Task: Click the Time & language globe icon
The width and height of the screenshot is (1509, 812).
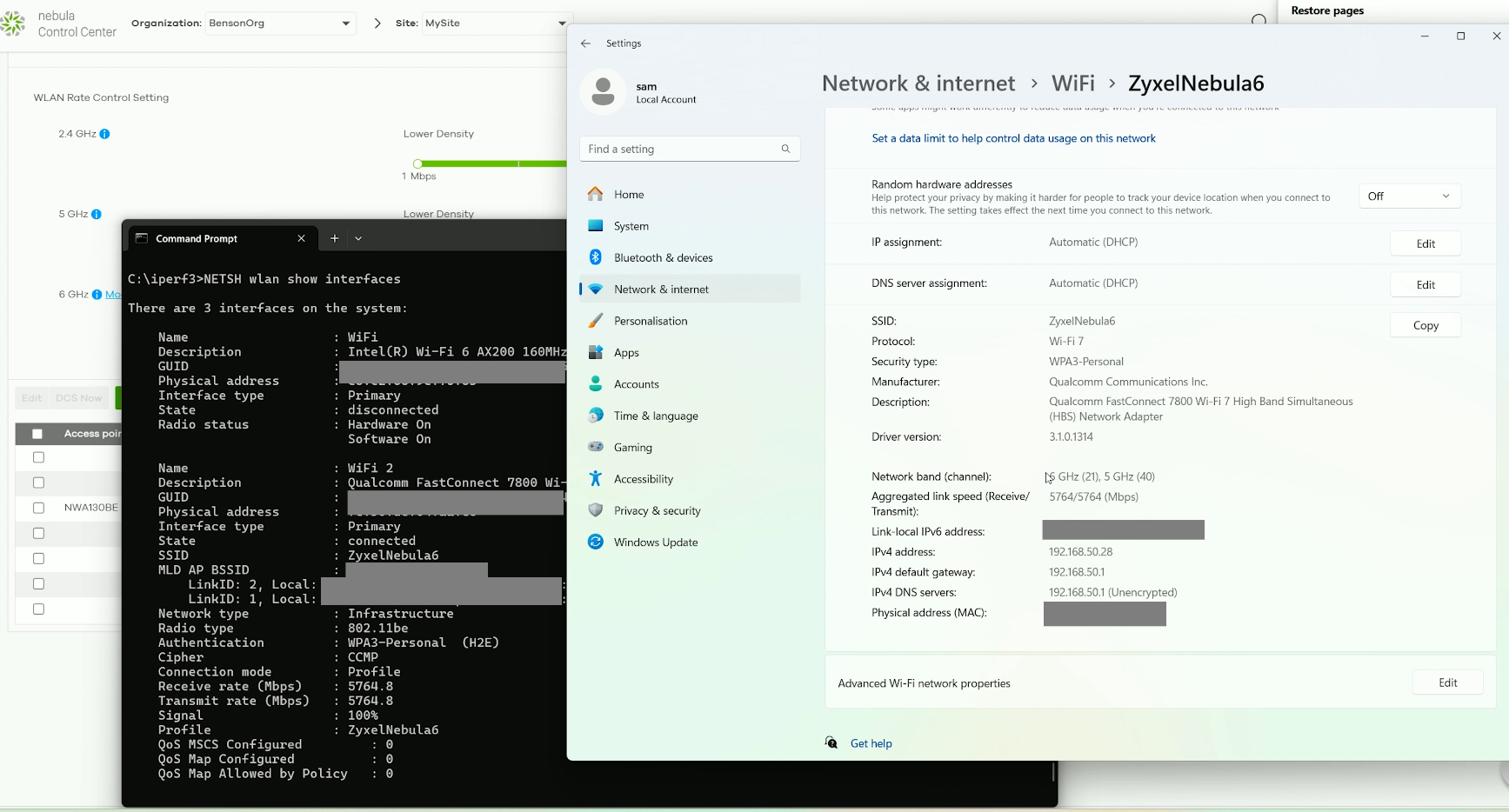Action: pos(595,416)
